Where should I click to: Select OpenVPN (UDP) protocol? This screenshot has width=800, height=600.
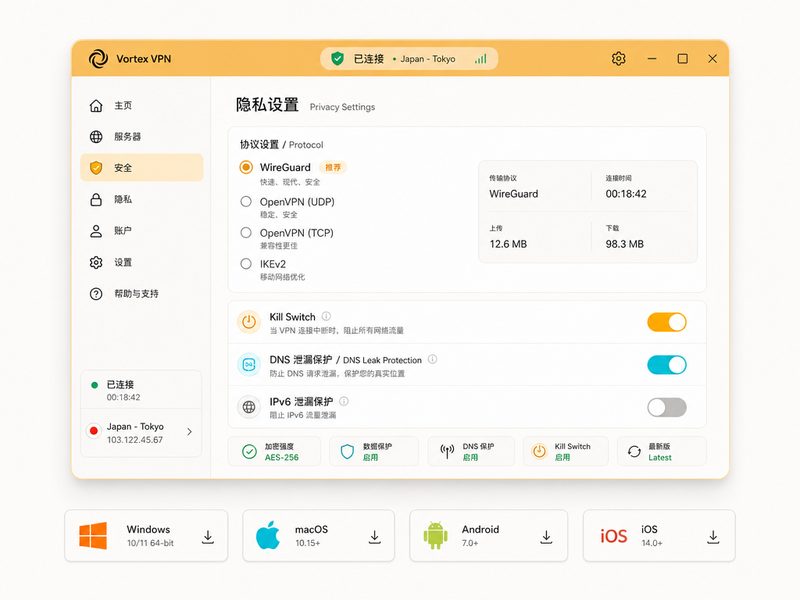(x=246, y=202)
